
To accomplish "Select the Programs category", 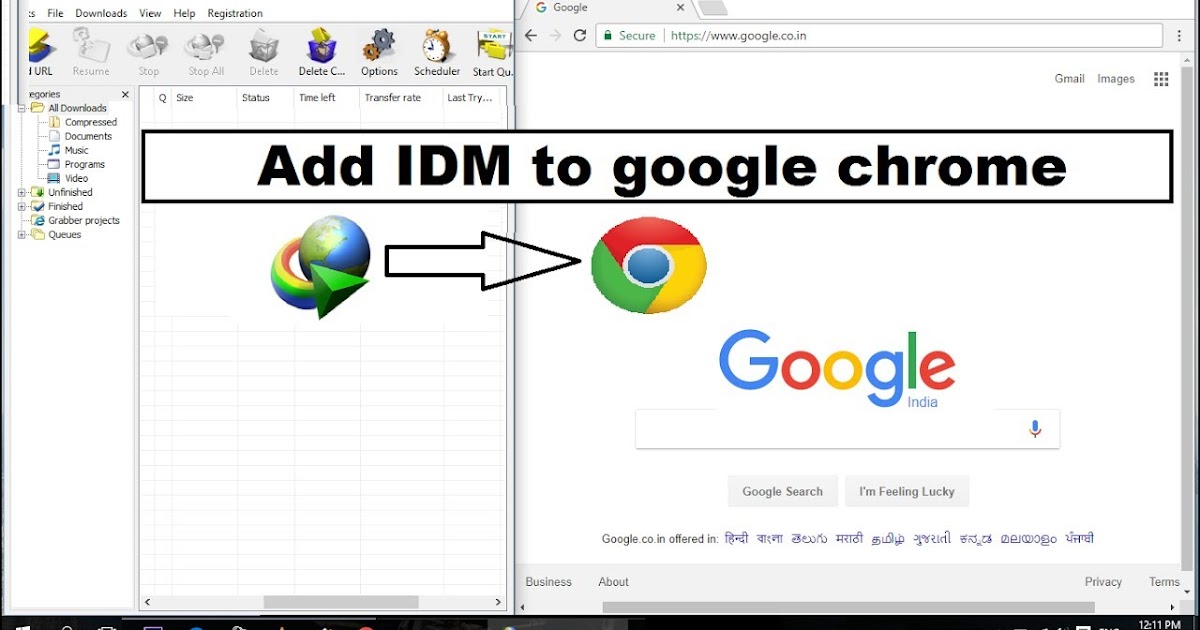I will pos(85,164).
